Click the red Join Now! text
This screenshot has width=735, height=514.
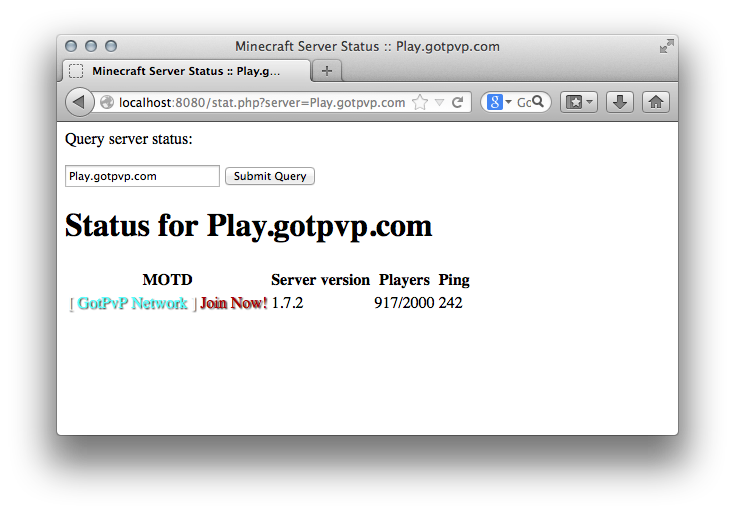coord(234,303)
